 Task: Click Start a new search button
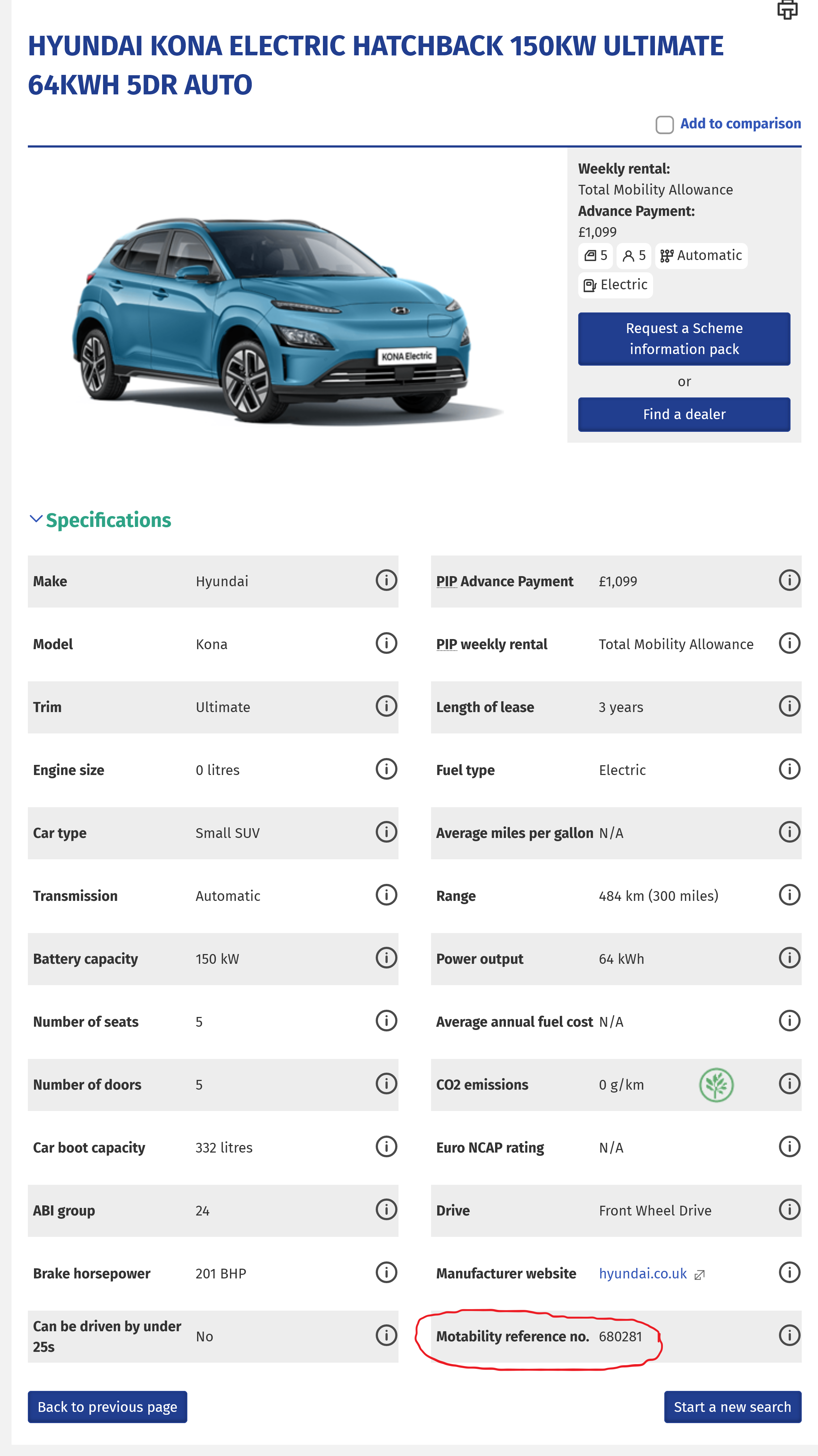(732, 1406)
